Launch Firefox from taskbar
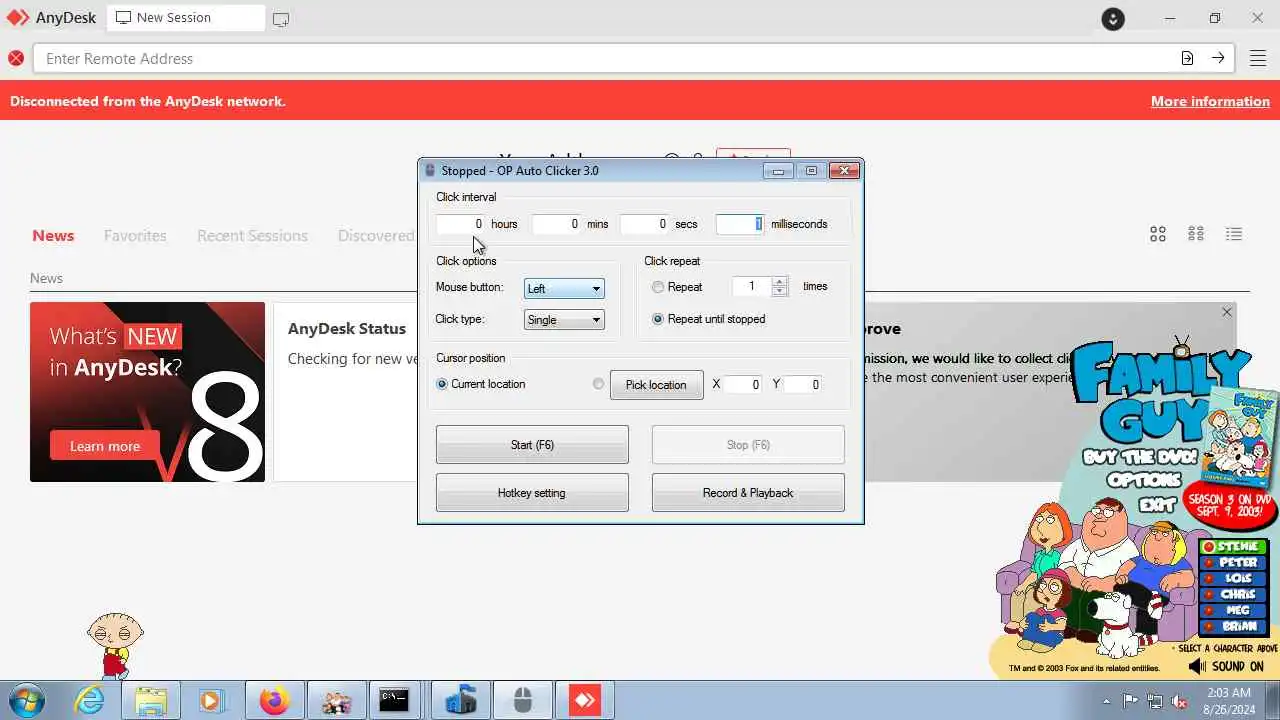The height and width of the screenshot is (720, 1280). click(x=274, y=700)
